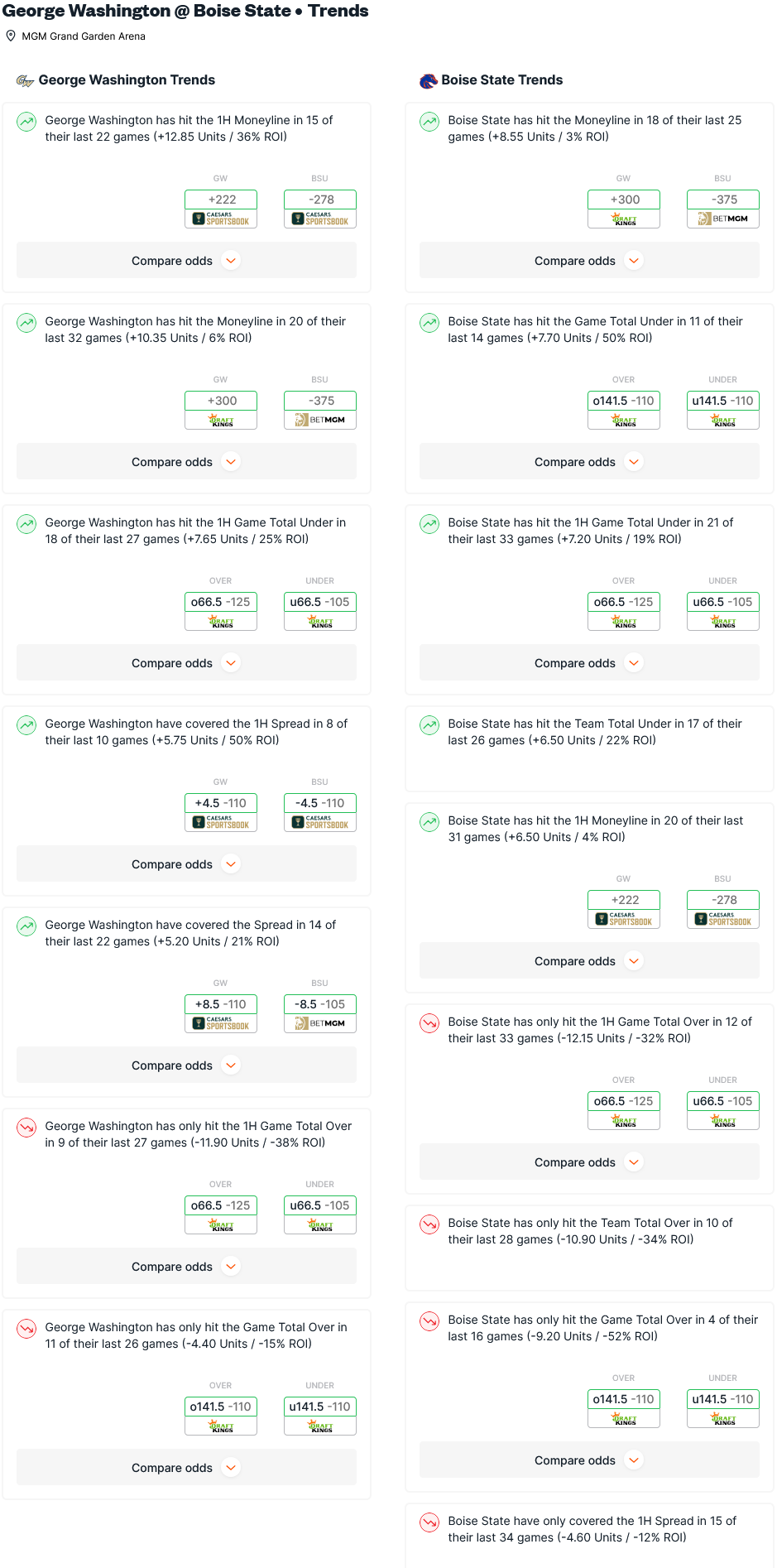The image size is (777, 1568).
Task: Expand Compare odds for Boise State Game Total Over
Action: [589, 1460]
